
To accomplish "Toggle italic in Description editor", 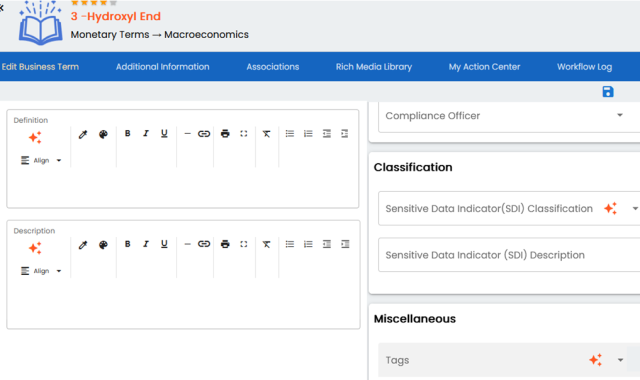I will [x=146, y=244].
